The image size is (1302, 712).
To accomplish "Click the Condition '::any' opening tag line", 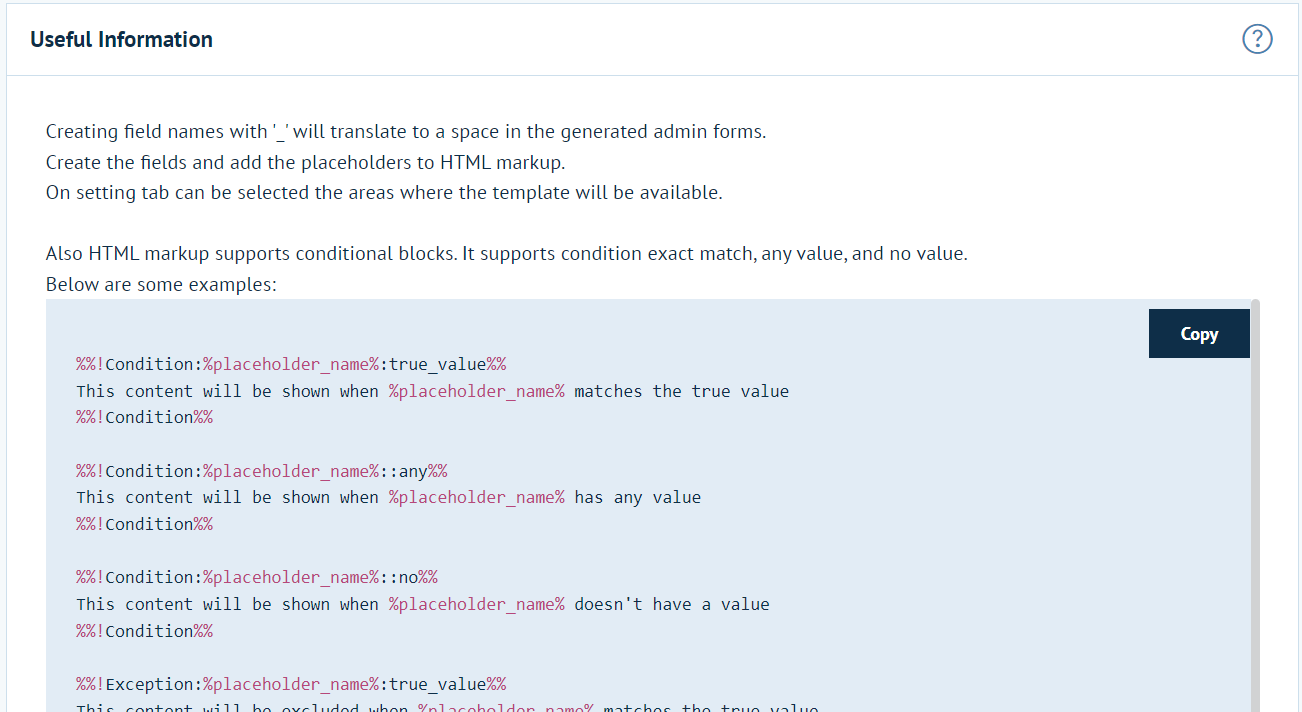I will coord(261,471).
